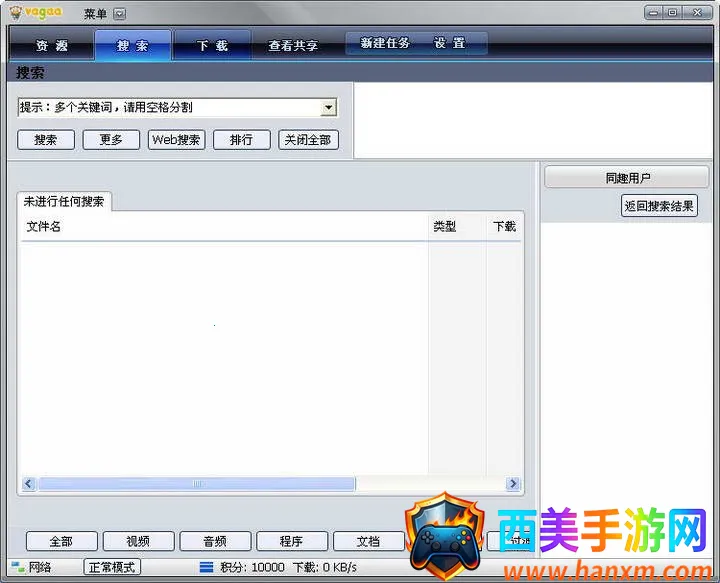Click the 关闭全部 button
Image resolution: width=720 pixels, height=583 pixels.
pyautogui.click(x=308, y=140)
